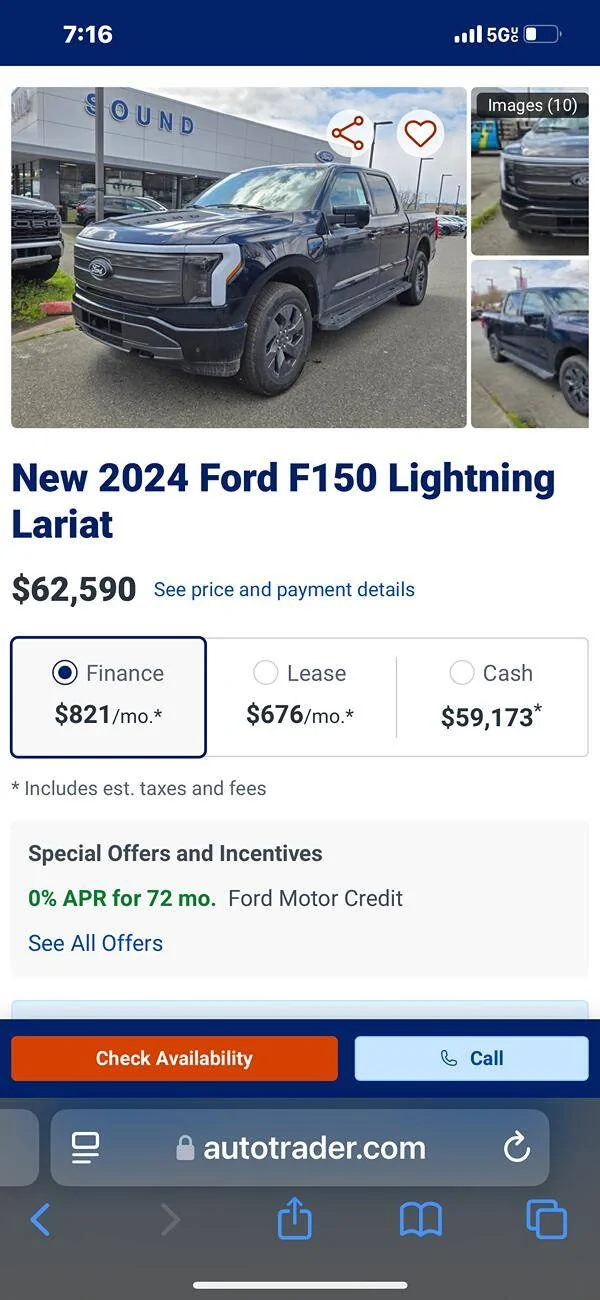Open the Safari share sheet
This screenshot has width=600, height=1300.
[294, 1220]
